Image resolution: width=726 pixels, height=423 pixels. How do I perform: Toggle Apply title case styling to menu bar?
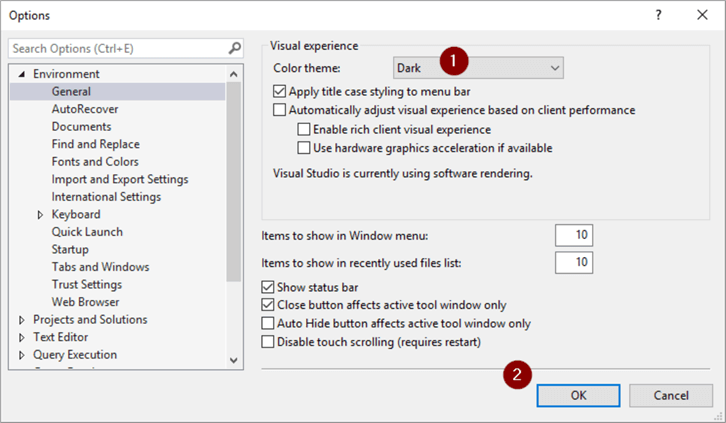280,92
